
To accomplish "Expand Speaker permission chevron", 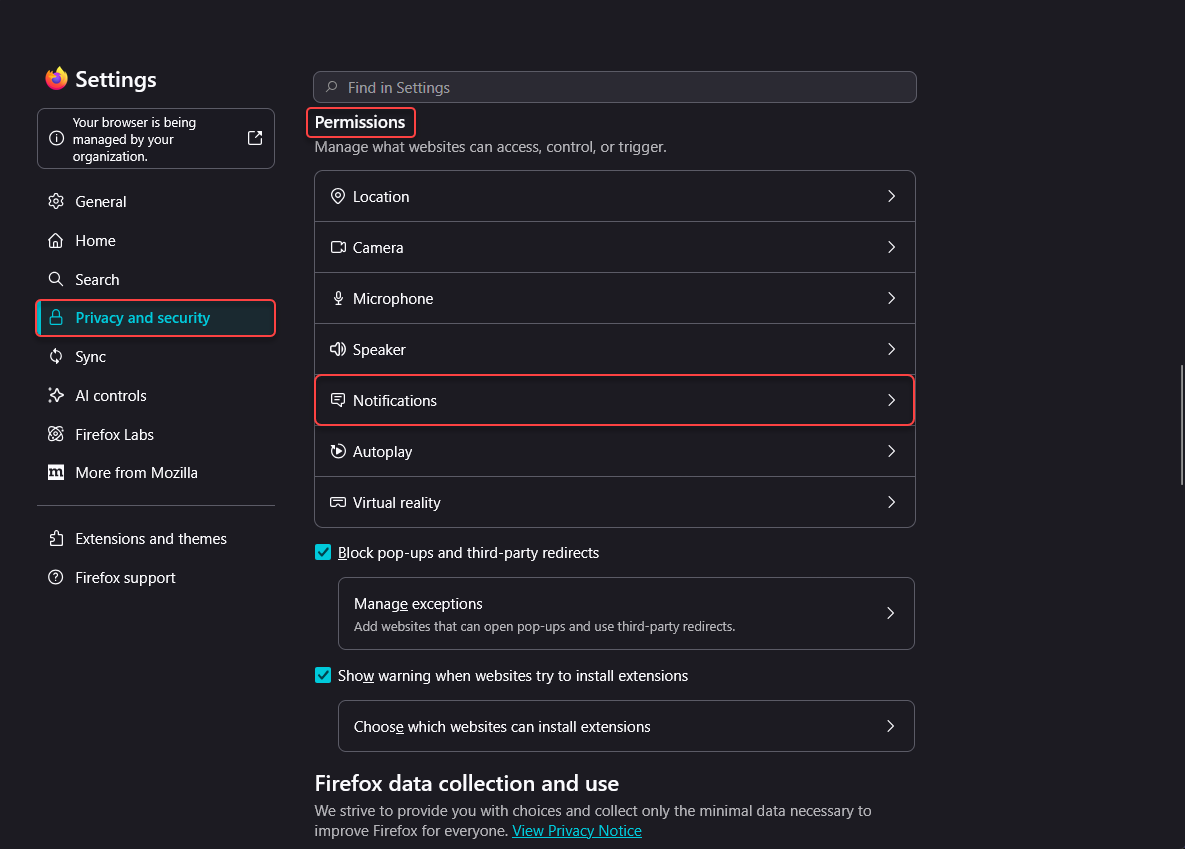I will pos(891,349).
